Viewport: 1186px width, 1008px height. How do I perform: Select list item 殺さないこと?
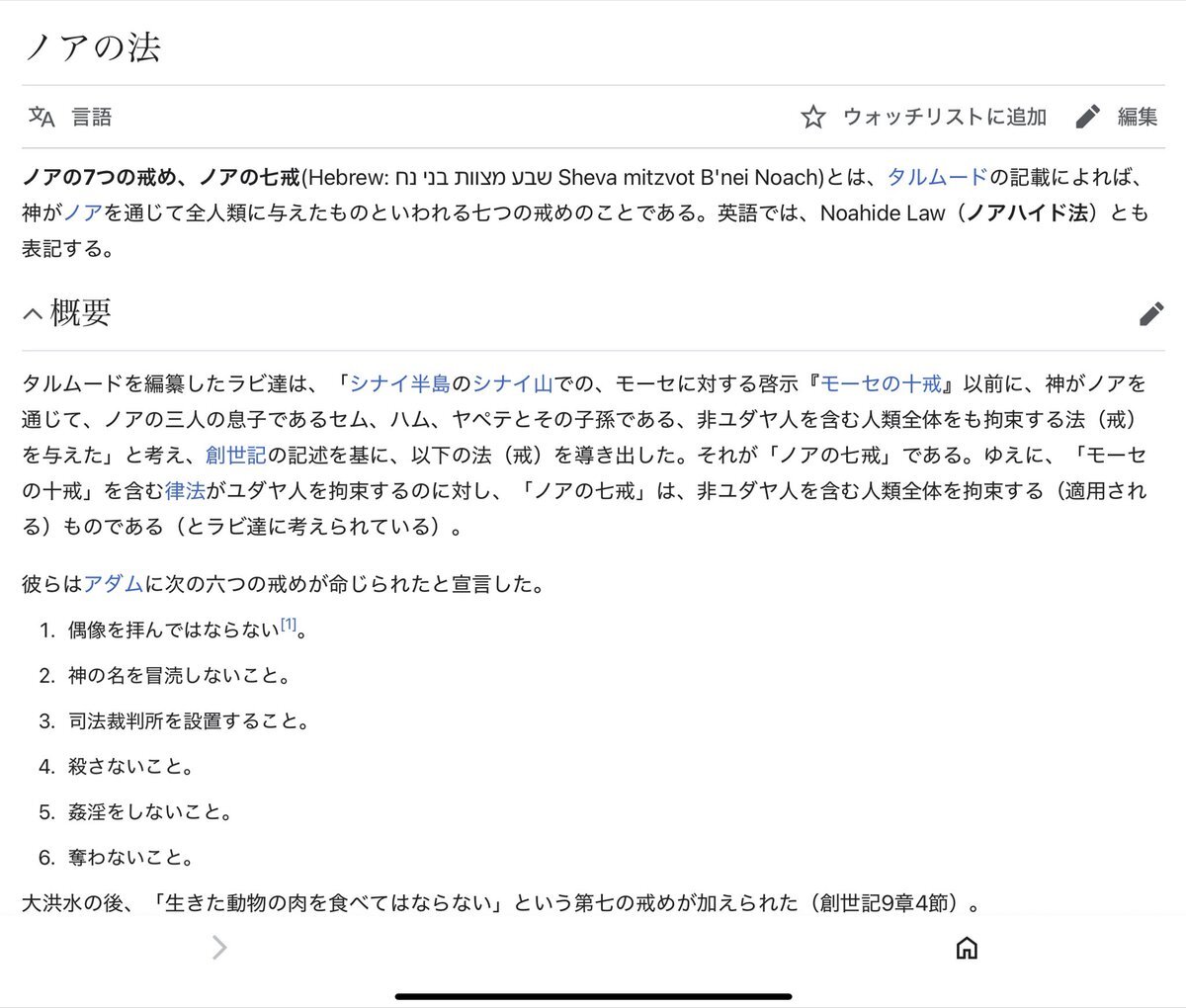(131, 767)
